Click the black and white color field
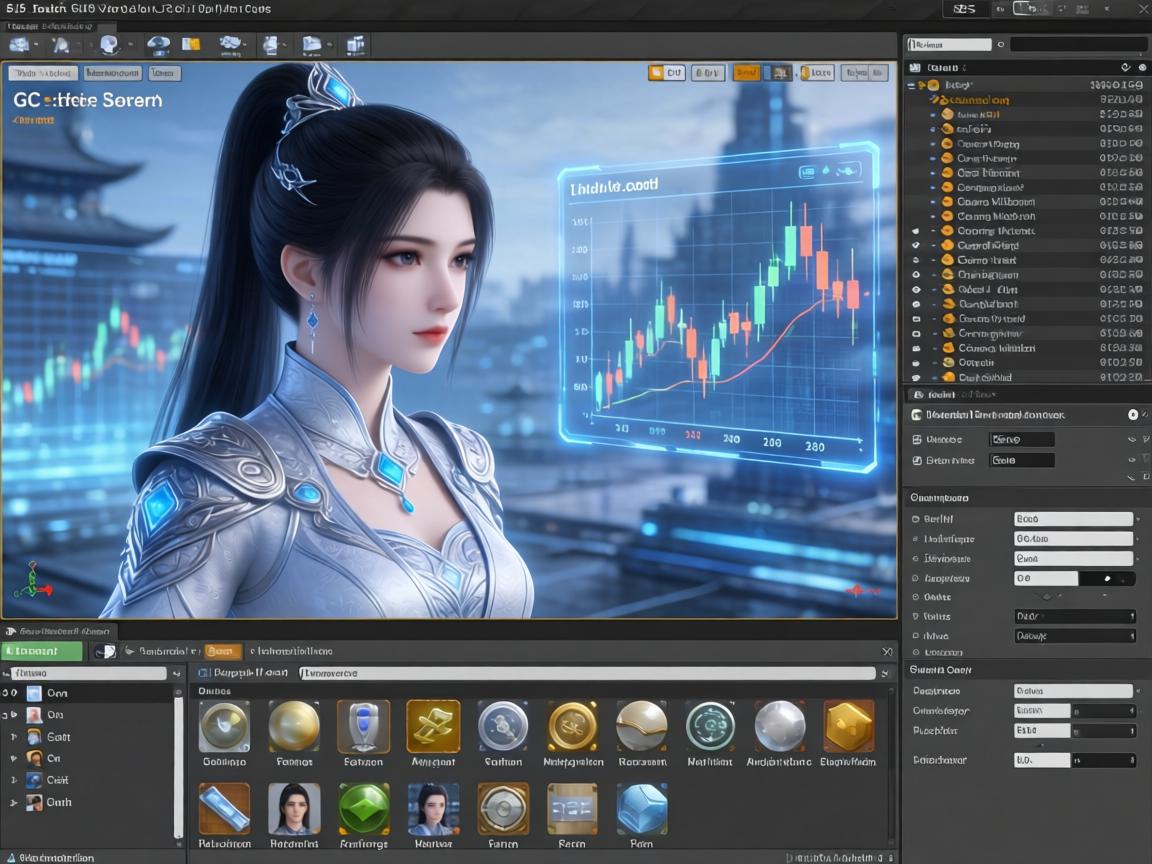1152x864 pixels. click(1077, 578)
